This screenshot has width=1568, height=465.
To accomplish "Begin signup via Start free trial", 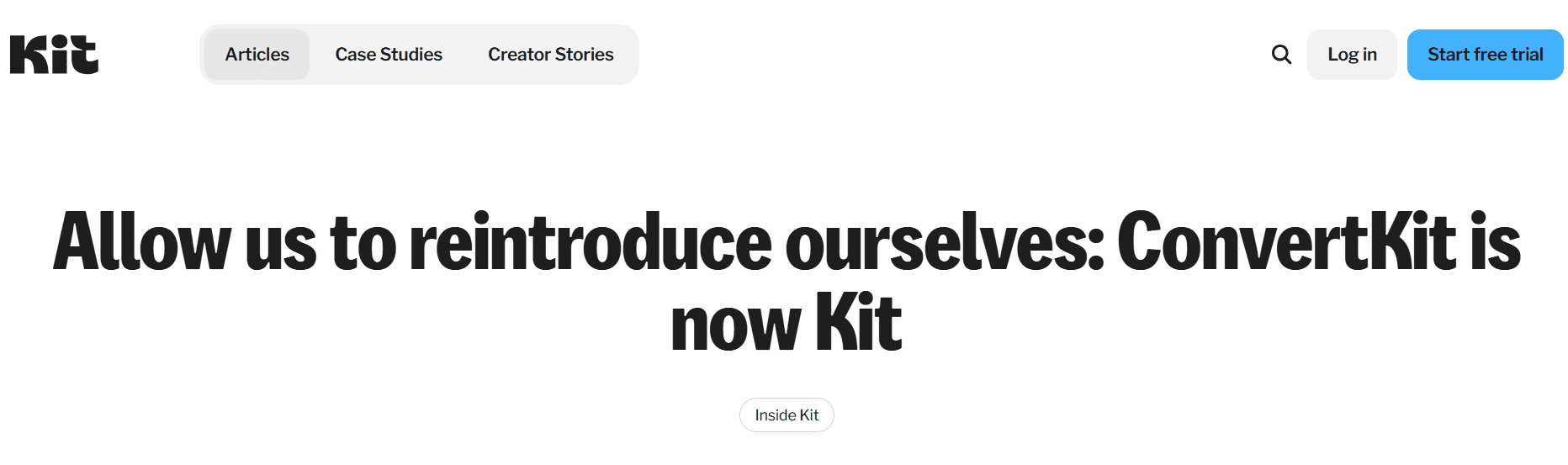I will [1486, 55].
